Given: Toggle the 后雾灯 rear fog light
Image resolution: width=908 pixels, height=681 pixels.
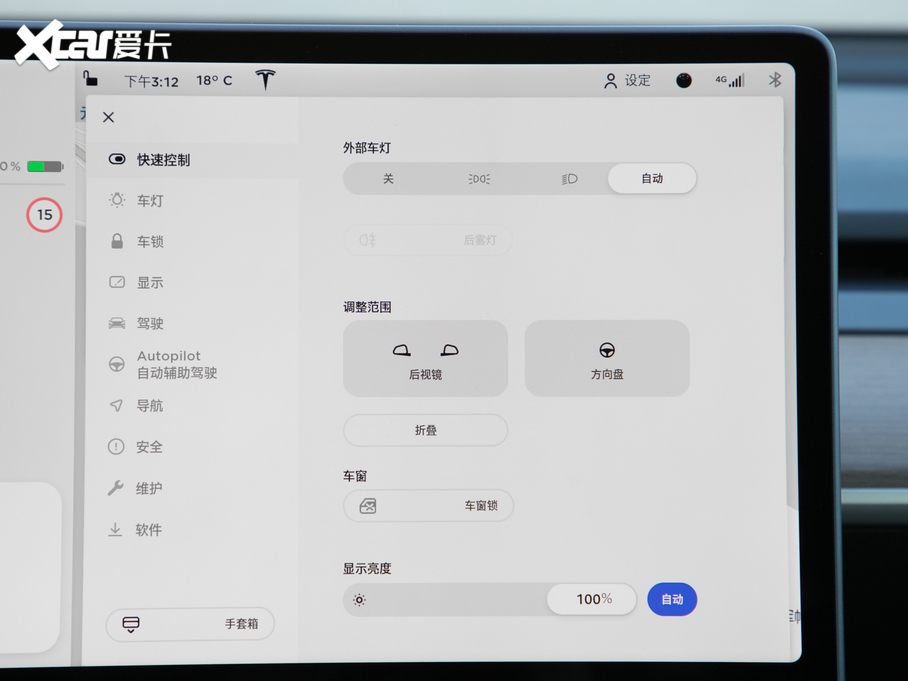Looking at the screenshot, I should pyautogui.click(x=428, y=241).
